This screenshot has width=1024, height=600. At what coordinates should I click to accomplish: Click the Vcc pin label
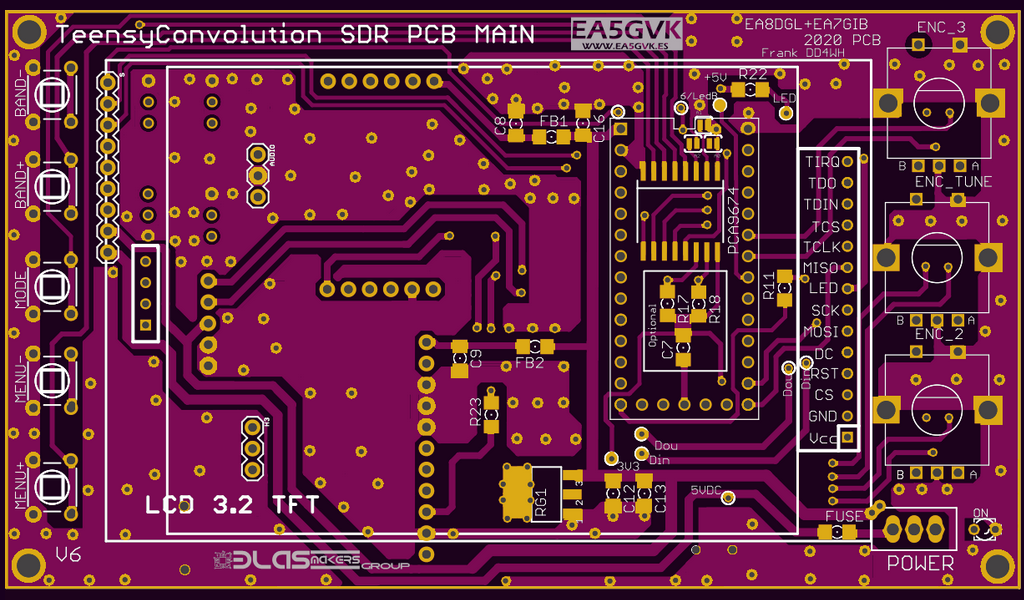coord(822,438)
